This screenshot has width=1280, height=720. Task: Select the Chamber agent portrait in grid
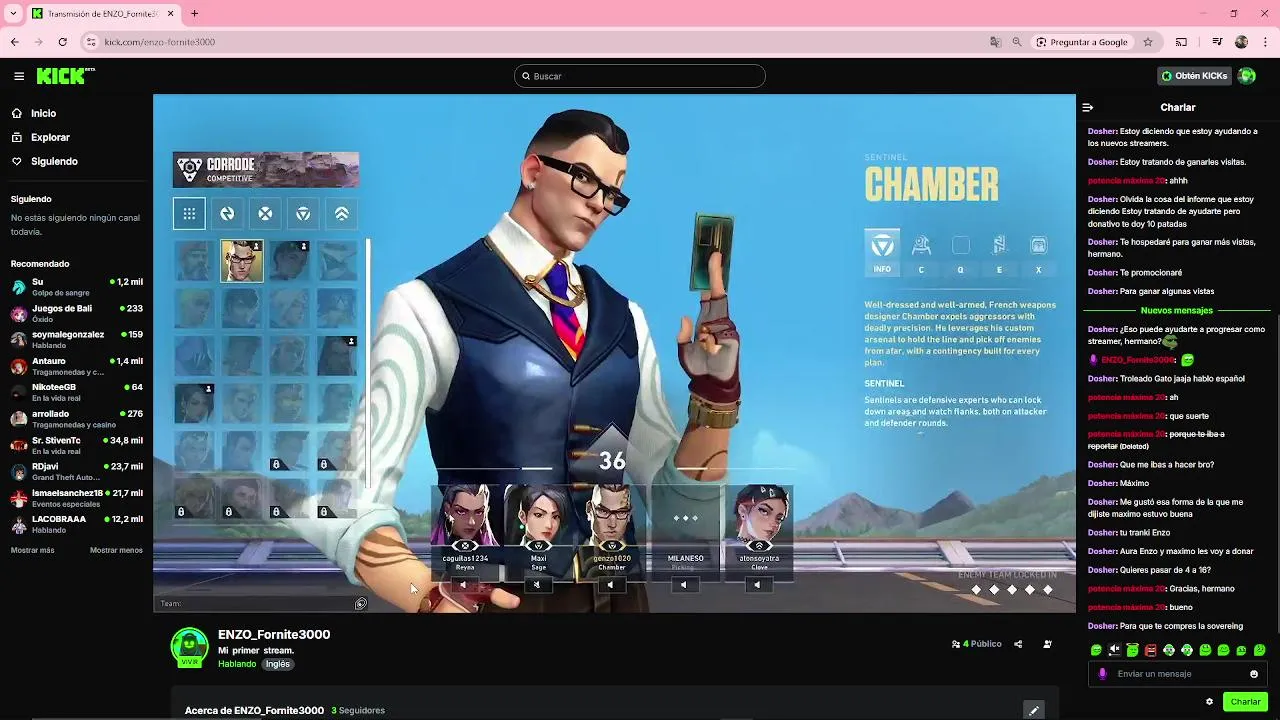pos(242,261)
